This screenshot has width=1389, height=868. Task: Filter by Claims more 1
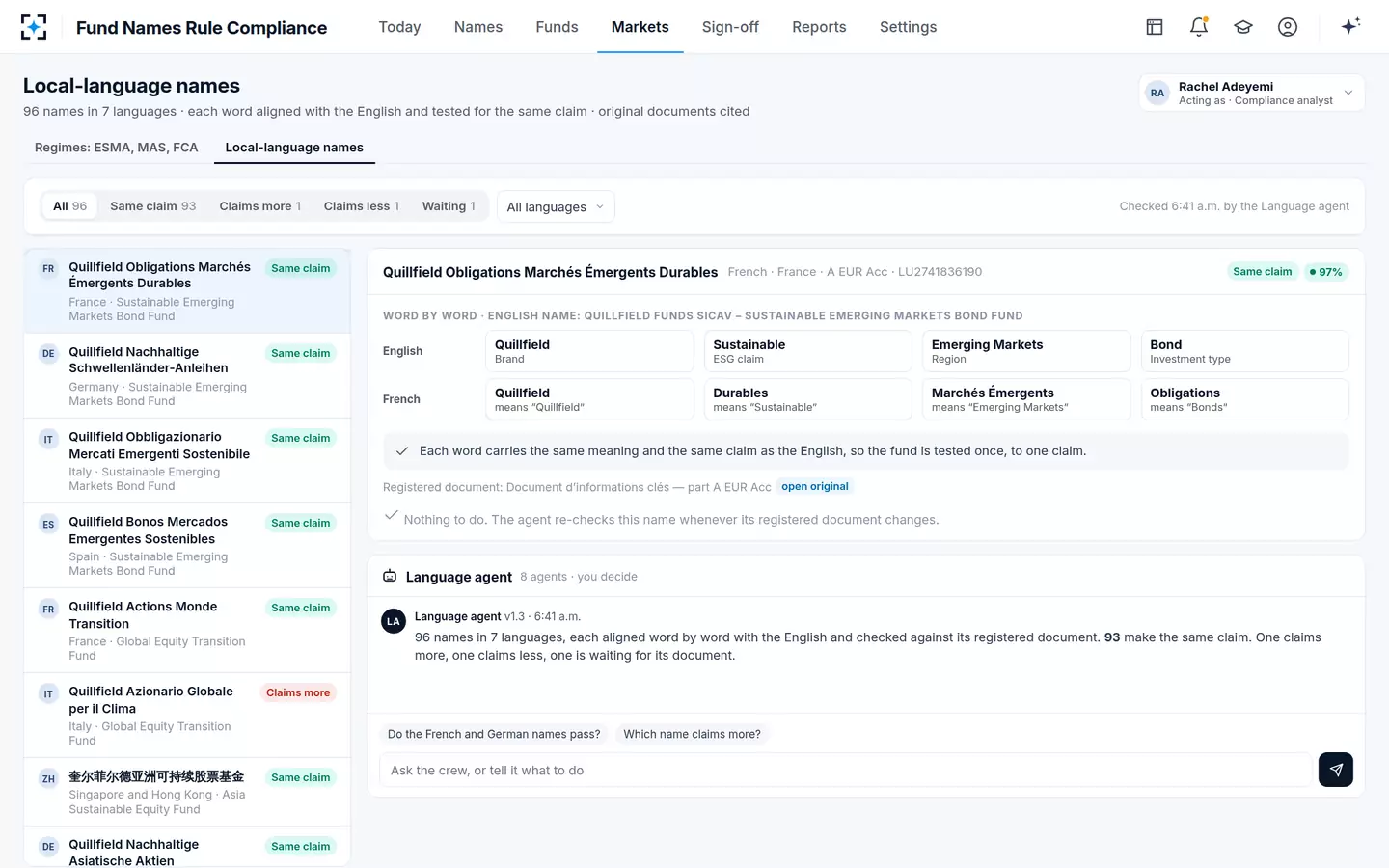(260, 206)
